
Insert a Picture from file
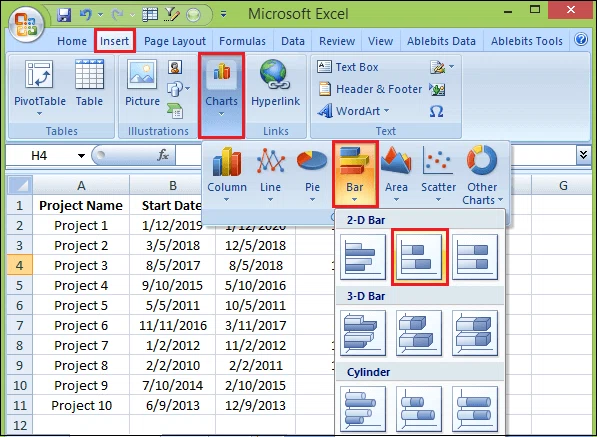142,83
